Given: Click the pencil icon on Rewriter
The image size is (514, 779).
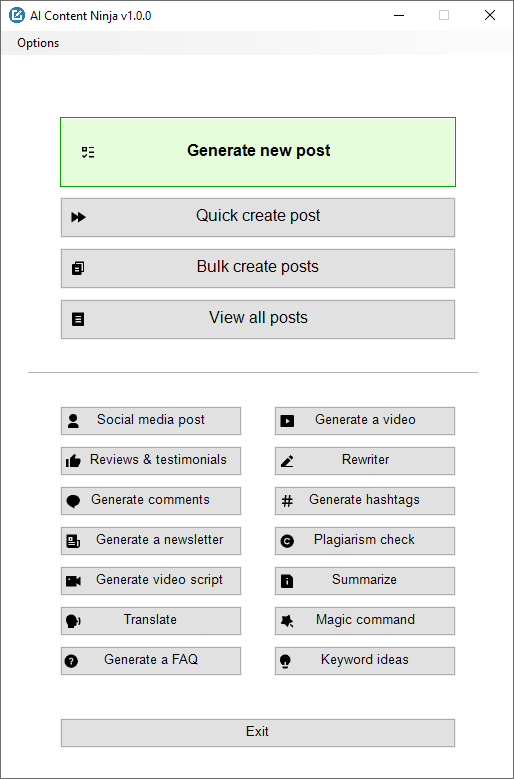Looking at the screenshot, I should click(287, 461).
